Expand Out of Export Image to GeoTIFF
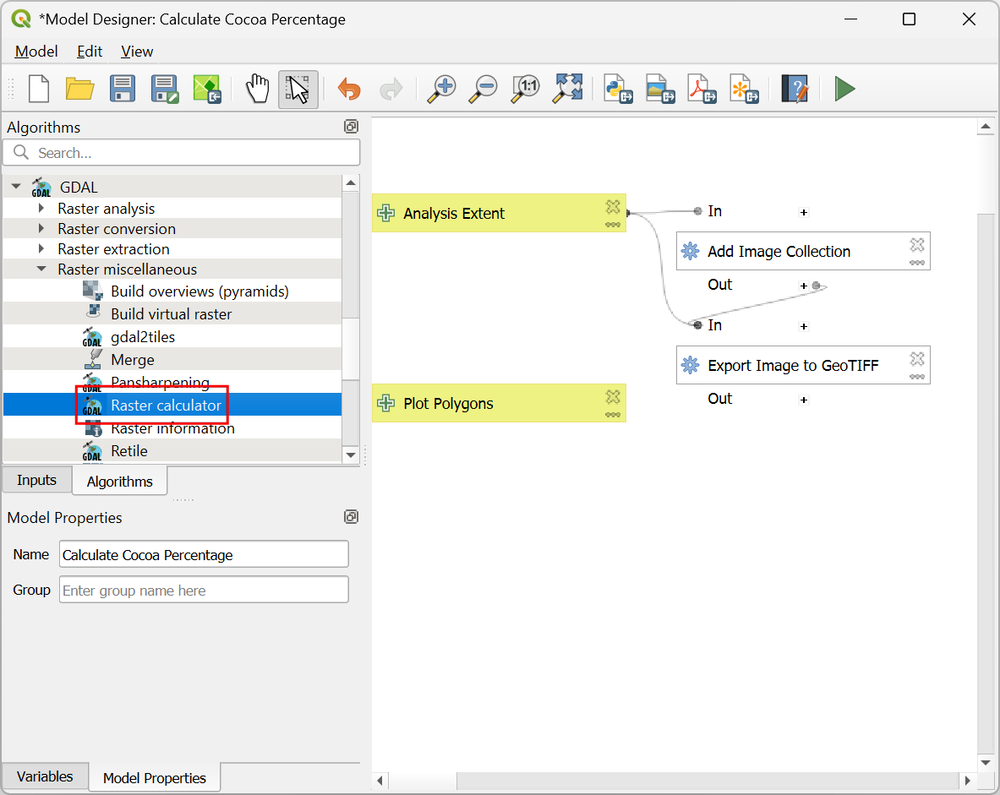Viewport: 1000px width, 795px height. 804,400
